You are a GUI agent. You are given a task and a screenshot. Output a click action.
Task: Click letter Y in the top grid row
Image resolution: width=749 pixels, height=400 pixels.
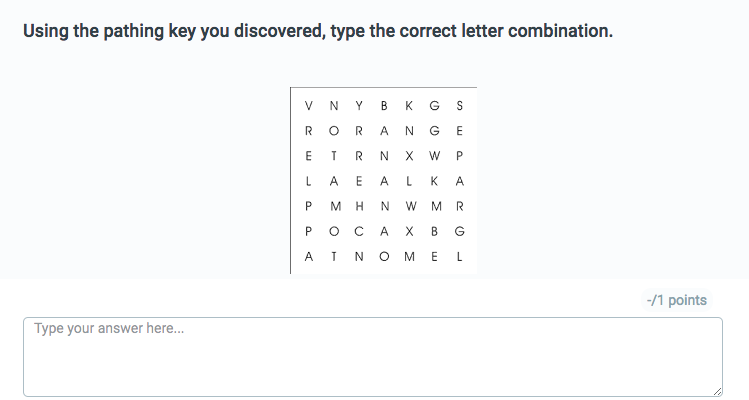point(358,106)
